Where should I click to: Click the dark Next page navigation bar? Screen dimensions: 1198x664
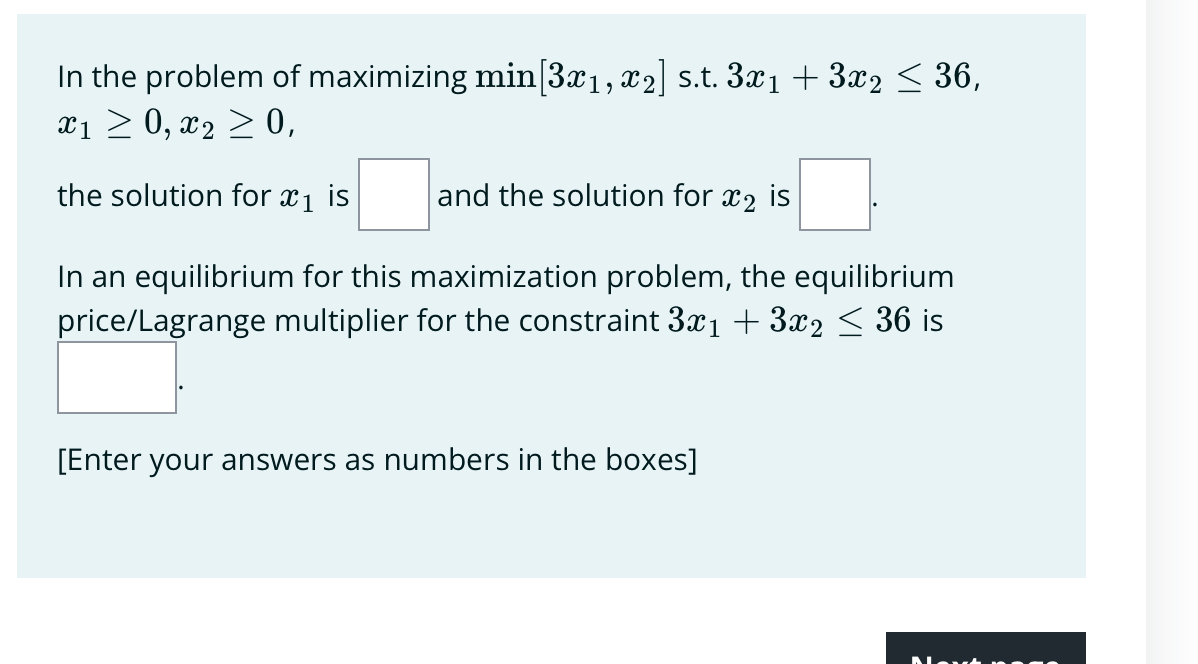(985, 648)
